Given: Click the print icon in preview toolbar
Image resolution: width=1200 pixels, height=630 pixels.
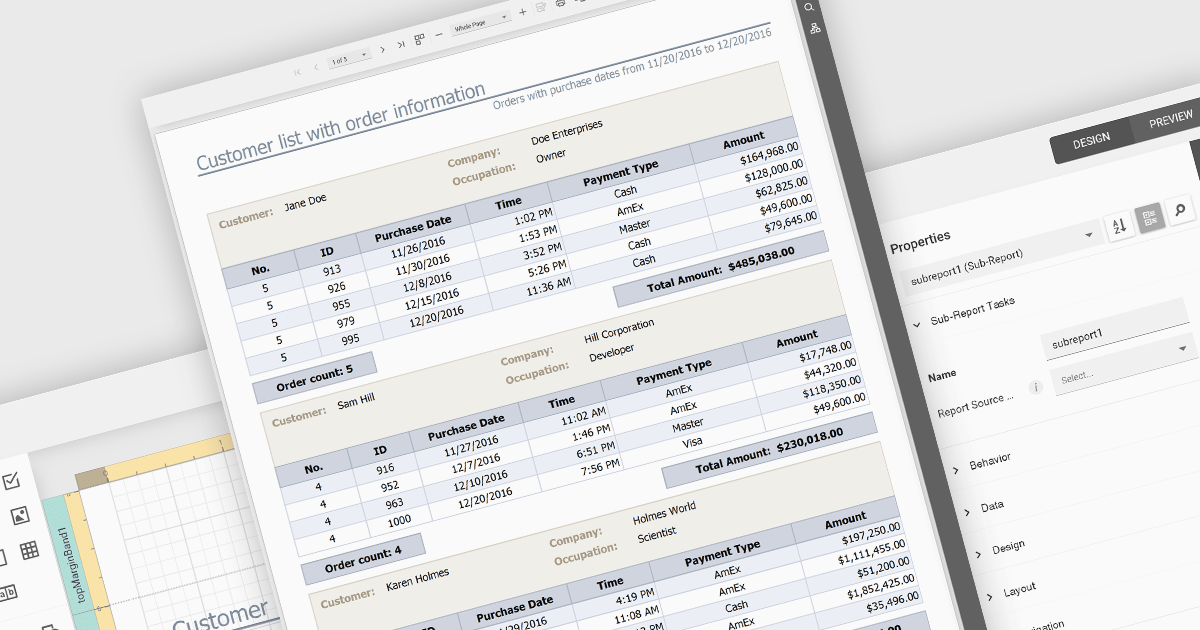Looking at the screenshot, I should pyautogui.click(x=560, y=4).
